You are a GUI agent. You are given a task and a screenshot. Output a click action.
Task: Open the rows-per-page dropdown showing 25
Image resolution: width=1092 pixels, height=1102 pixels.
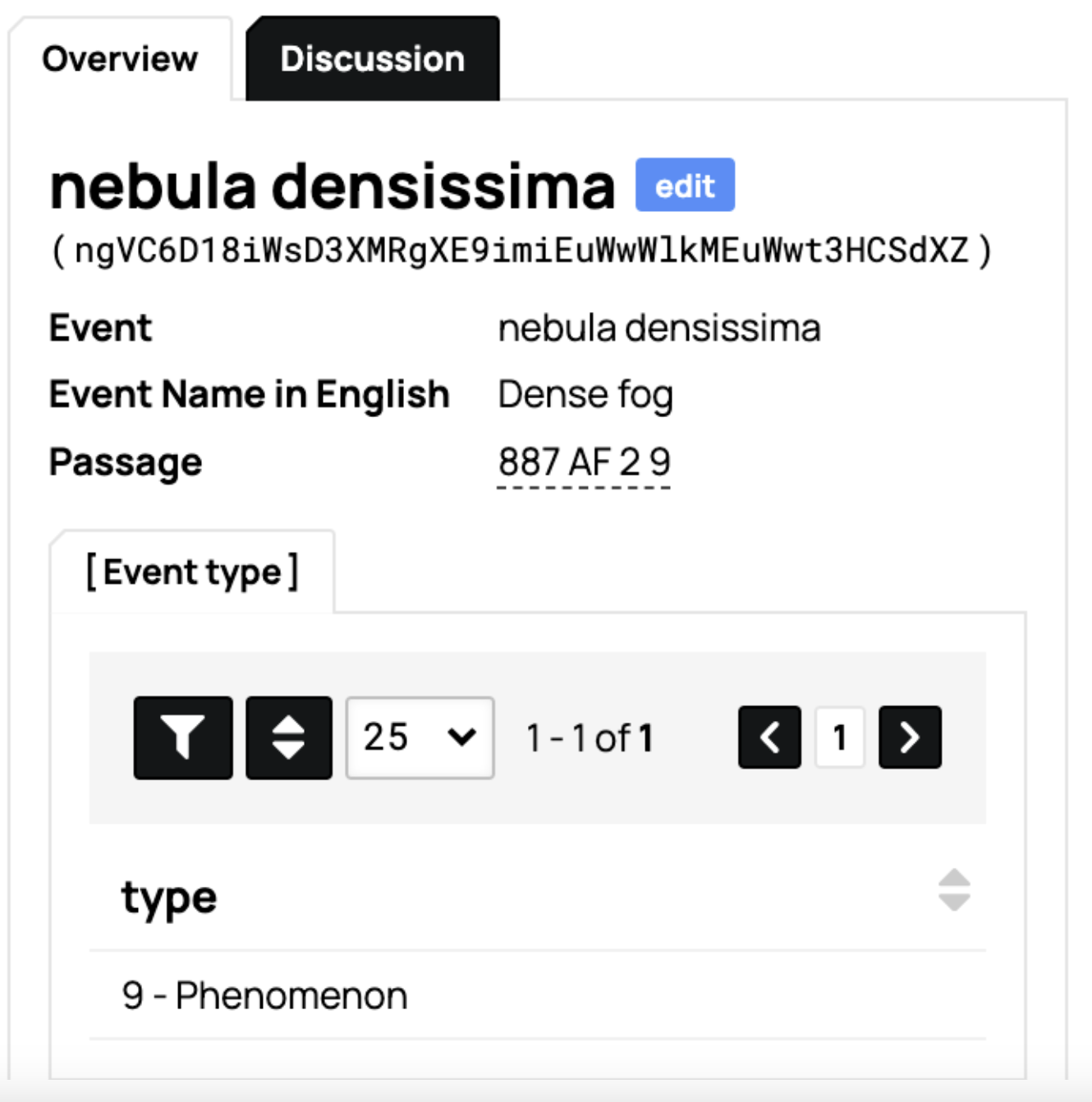[x=420, y=737]
